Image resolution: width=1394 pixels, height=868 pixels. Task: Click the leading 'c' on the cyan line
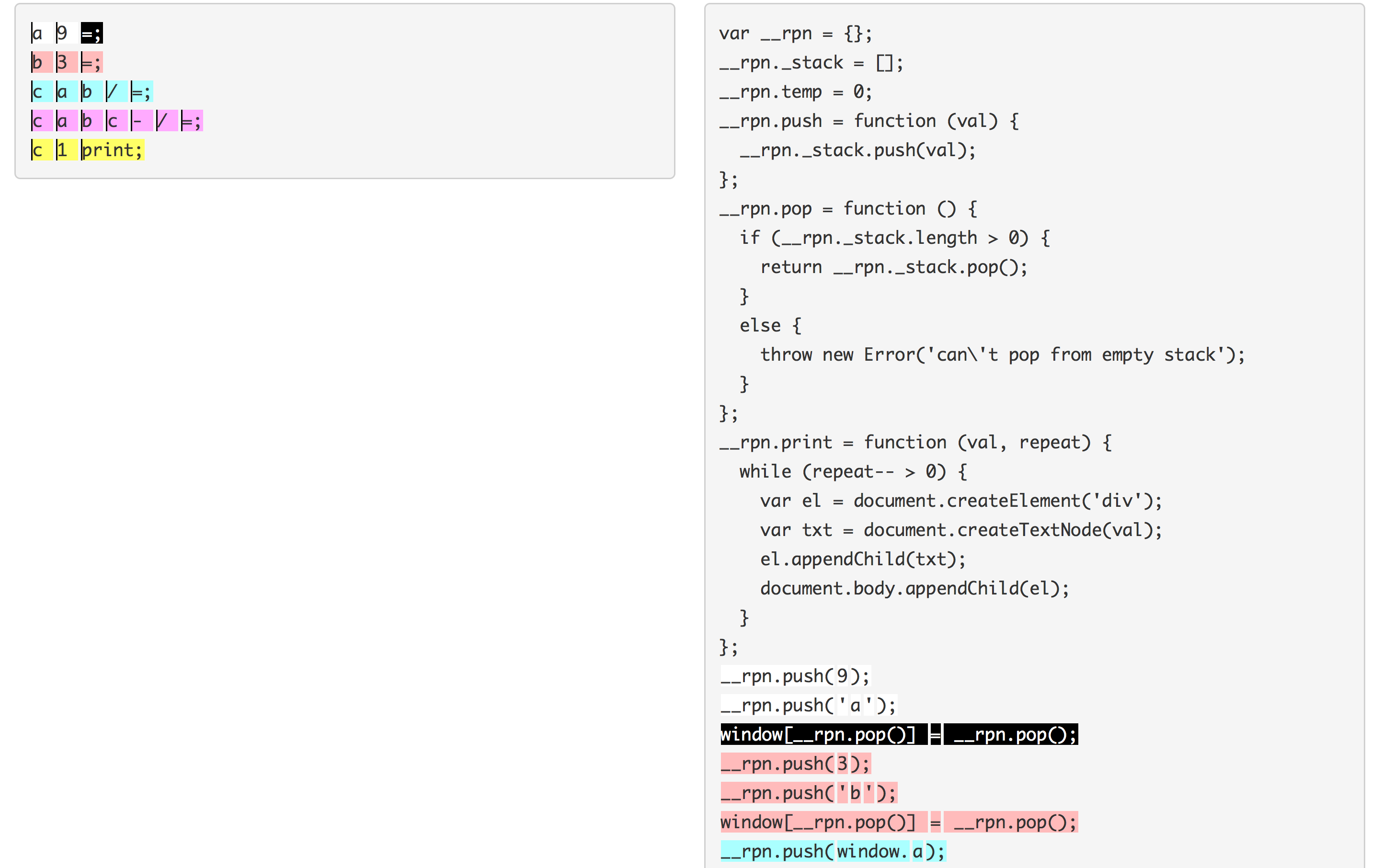pos(42,91)
